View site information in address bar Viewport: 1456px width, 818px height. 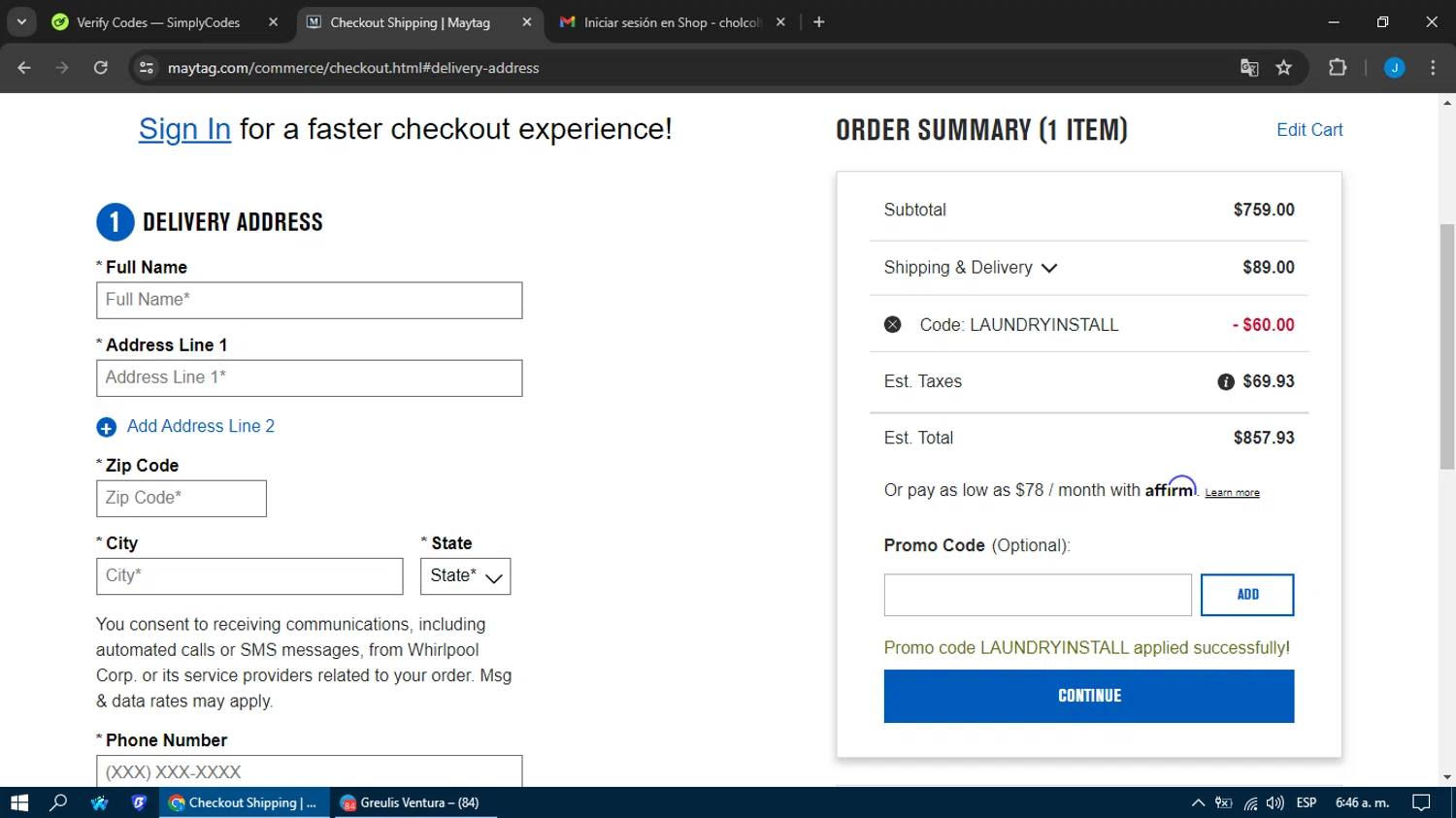(147, 68)
